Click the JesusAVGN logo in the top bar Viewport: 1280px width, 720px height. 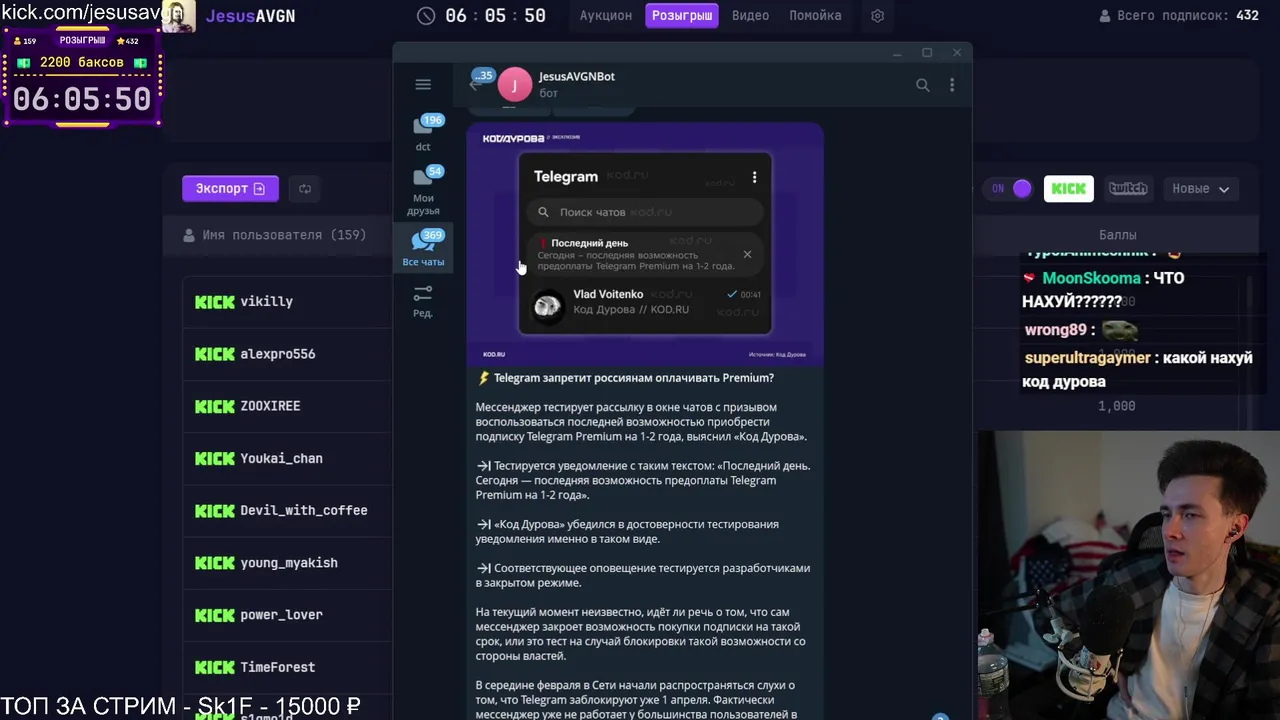[x=250, y=15]
